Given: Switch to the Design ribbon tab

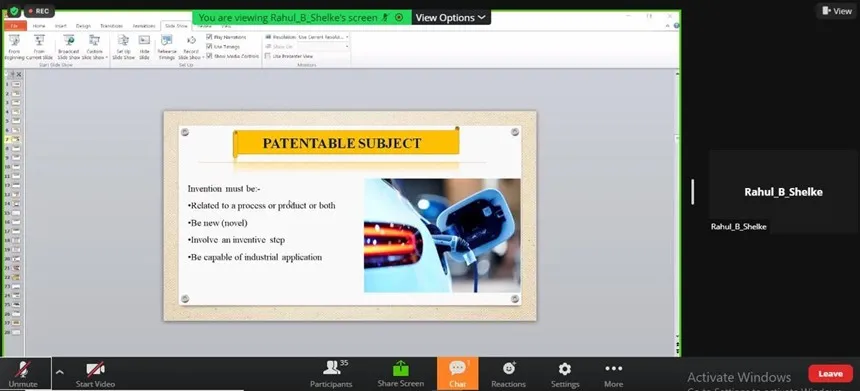Looking at the screenshot, I should pos(83,26).
